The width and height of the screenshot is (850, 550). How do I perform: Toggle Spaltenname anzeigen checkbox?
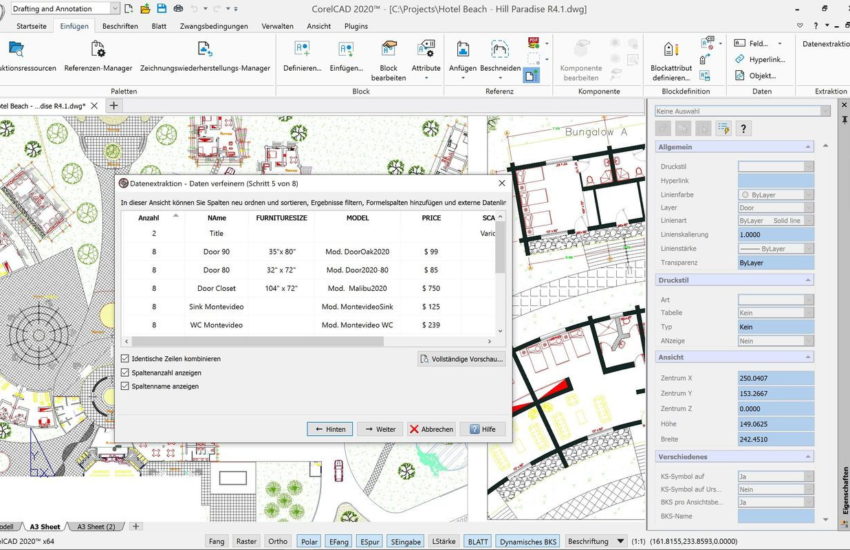[x=125, y=386]
